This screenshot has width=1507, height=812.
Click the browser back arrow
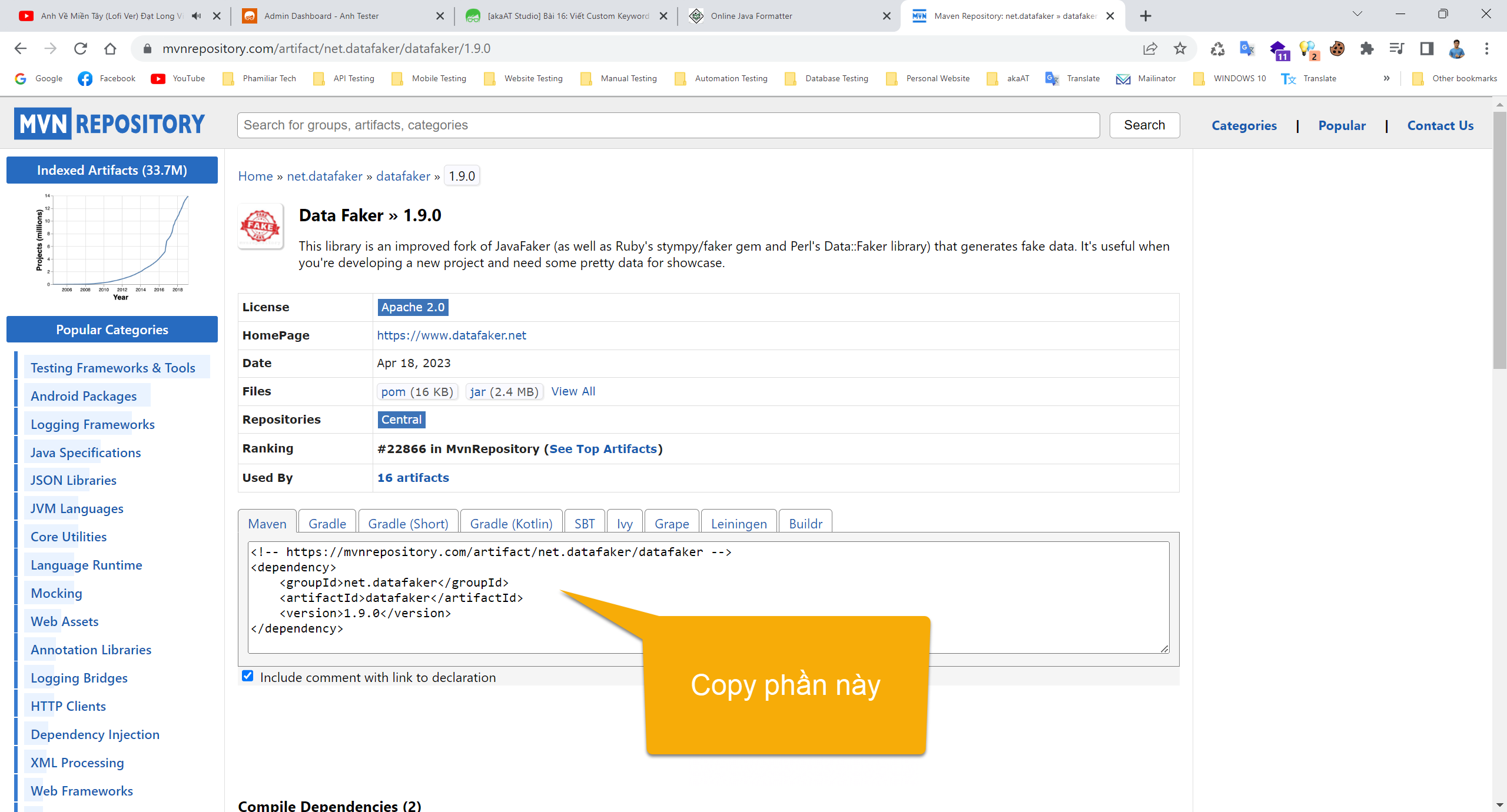point(21,49)
